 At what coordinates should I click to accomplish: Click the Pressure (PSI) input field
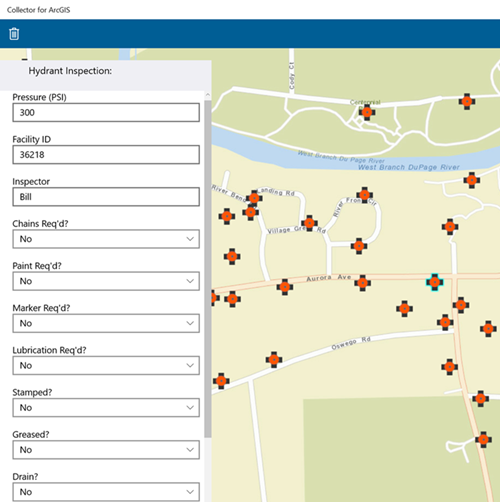click(106, 112)
